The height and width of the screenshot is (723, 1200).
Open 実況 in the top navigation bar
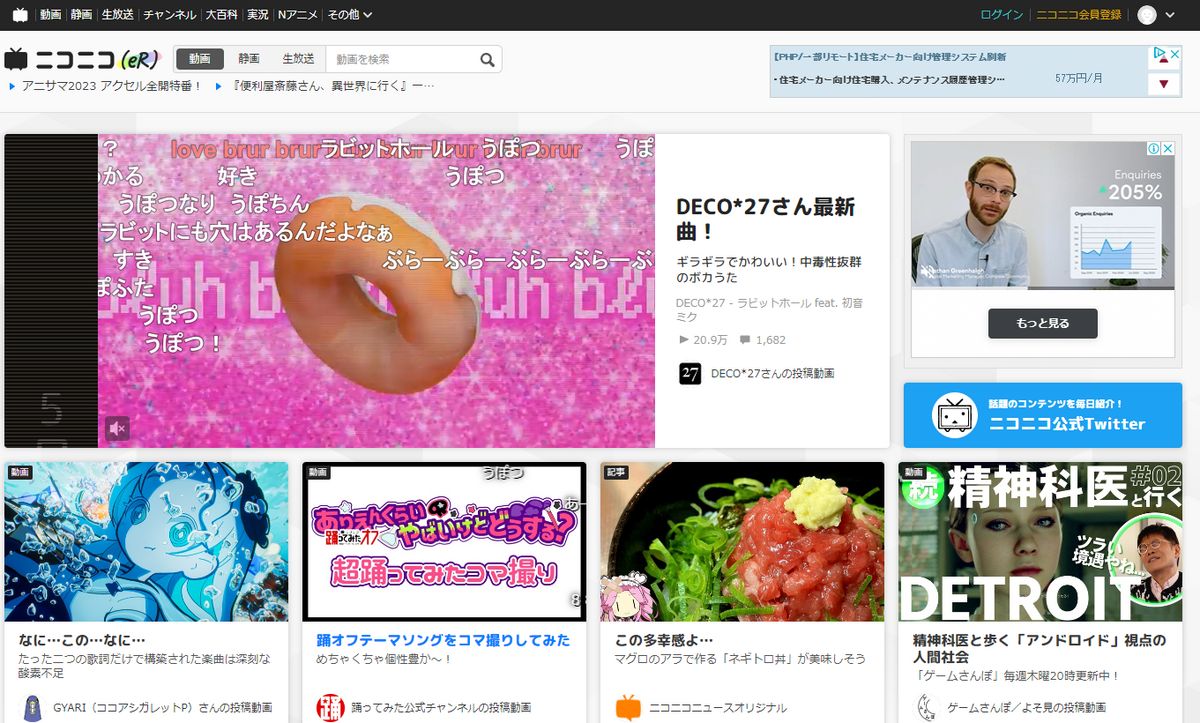[258, 15]
